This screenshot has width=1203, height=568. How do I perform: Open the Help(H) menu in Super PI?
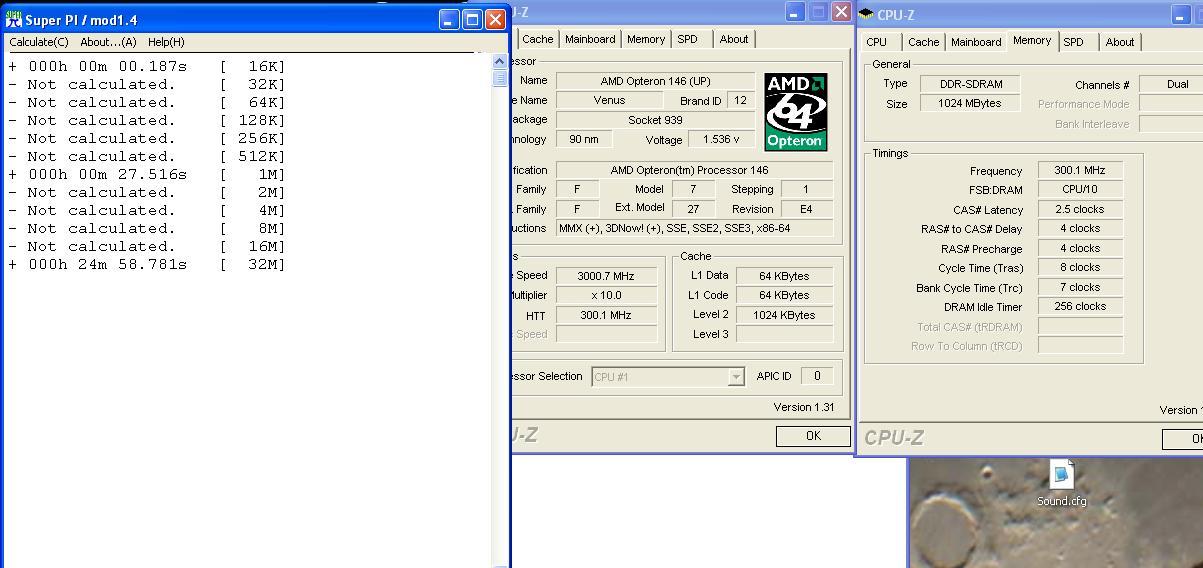tap(166, 42)
